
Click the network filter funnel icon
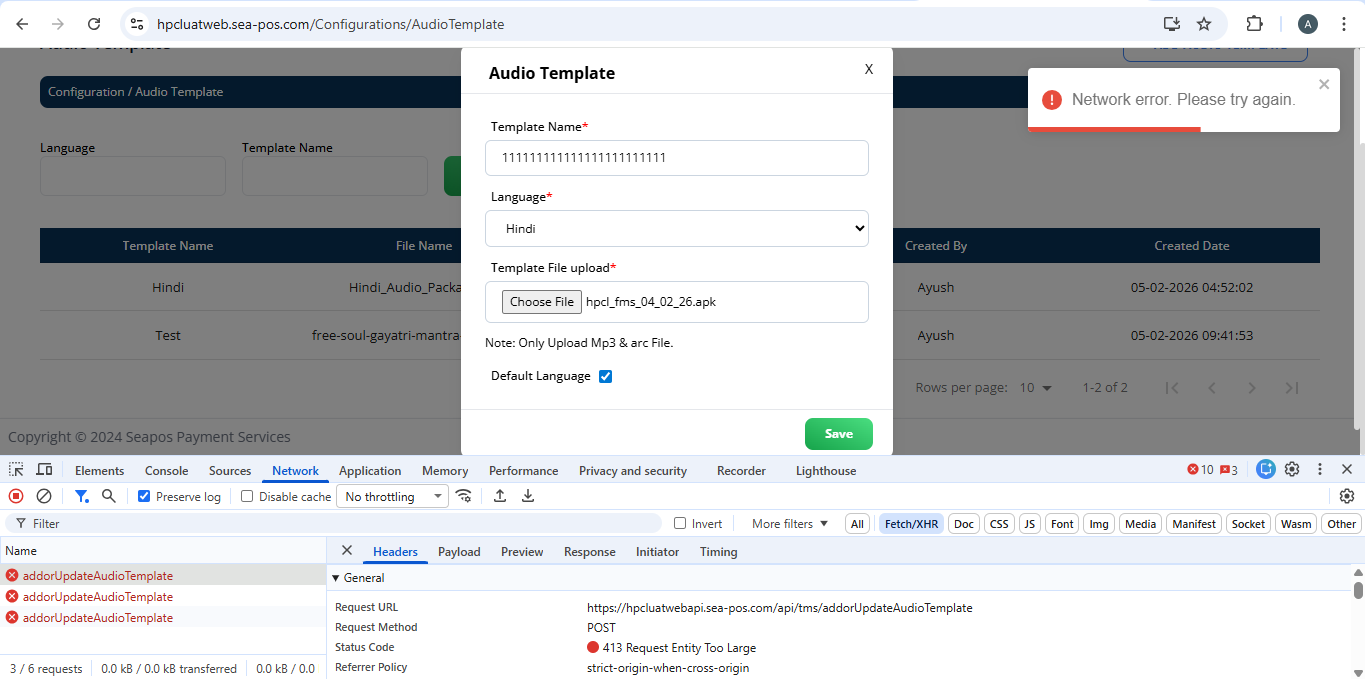pyautogui.click(x=82, y=496)
